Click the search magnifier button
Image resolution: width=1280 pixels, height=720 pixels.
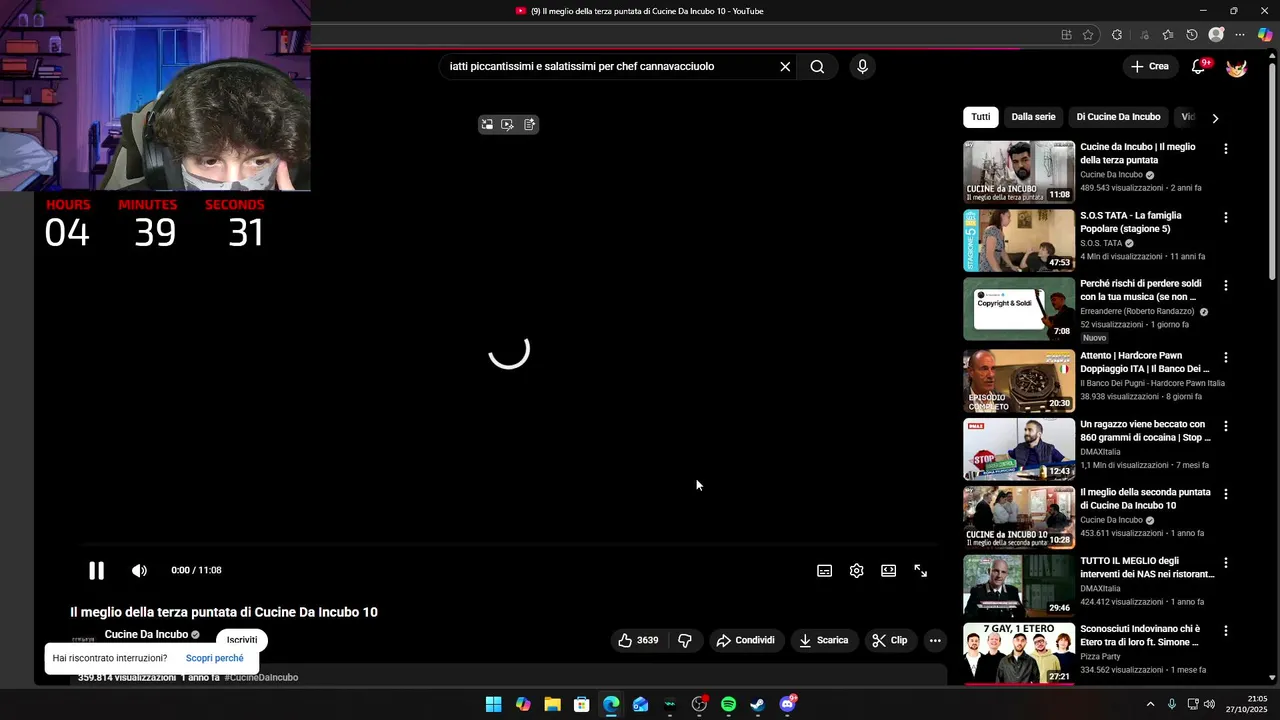click(x=817, y=67)
